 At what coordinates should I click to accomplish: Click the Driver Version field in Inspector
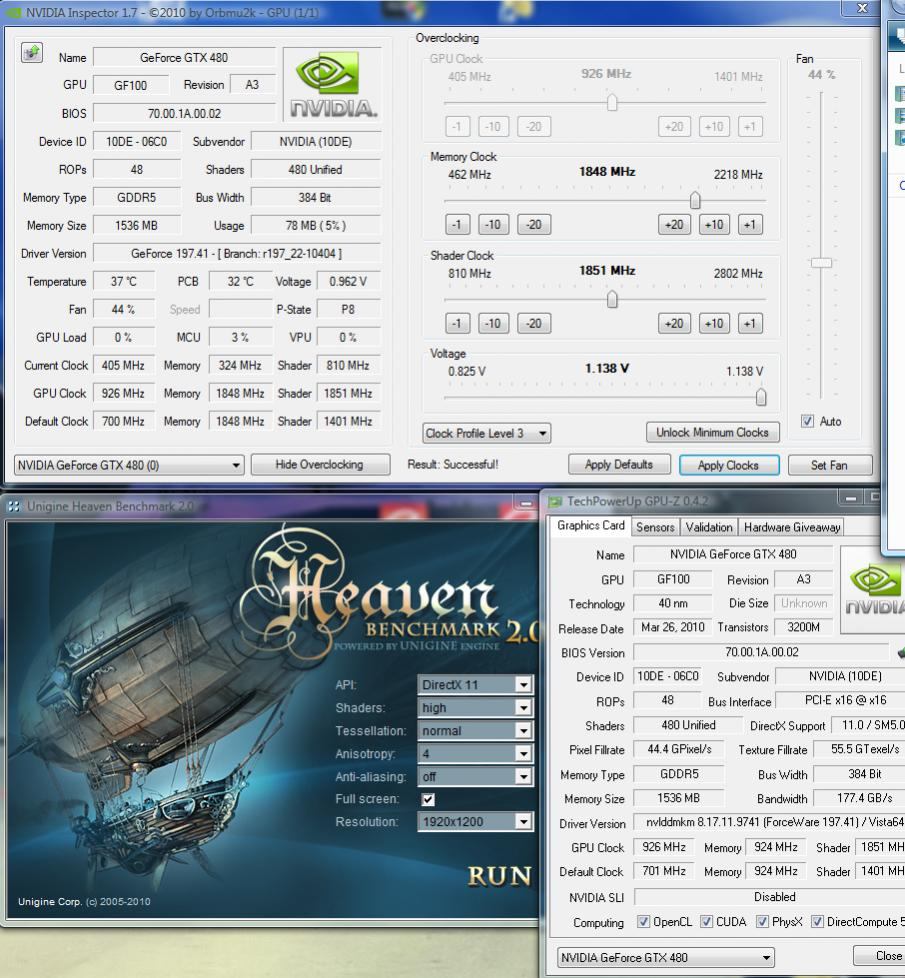(236, 253)
